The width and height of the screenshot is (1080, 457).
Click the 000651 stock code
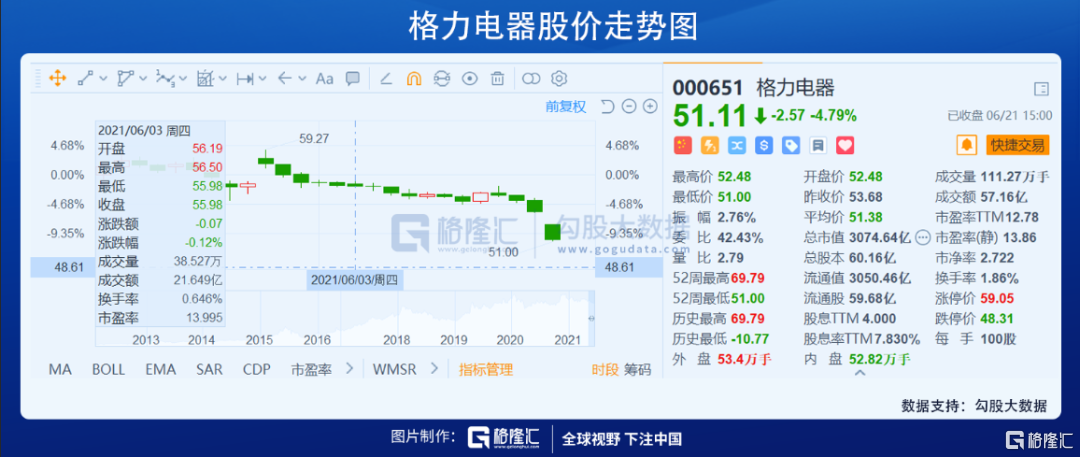(x=708, y=88)
